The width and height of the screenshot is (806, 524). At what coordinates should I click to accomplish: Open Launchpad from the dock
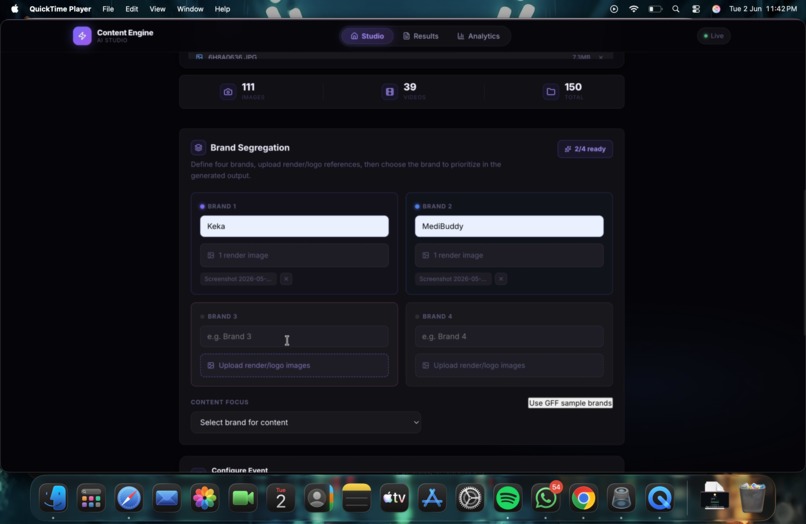(91, 498)
